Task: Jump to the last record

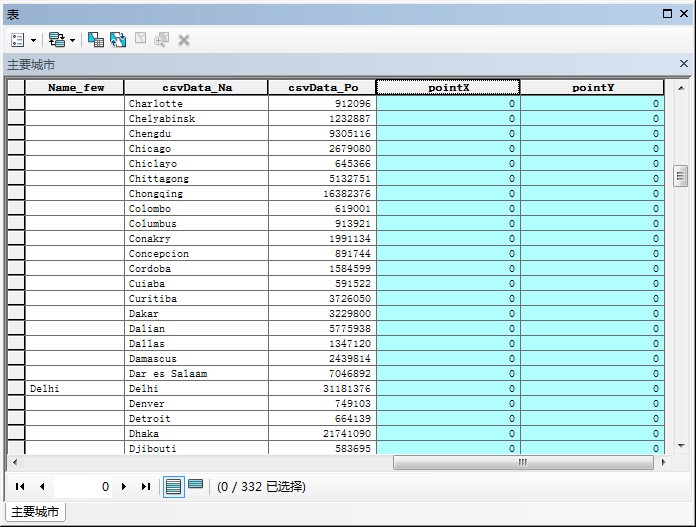Action: point(146,487)
